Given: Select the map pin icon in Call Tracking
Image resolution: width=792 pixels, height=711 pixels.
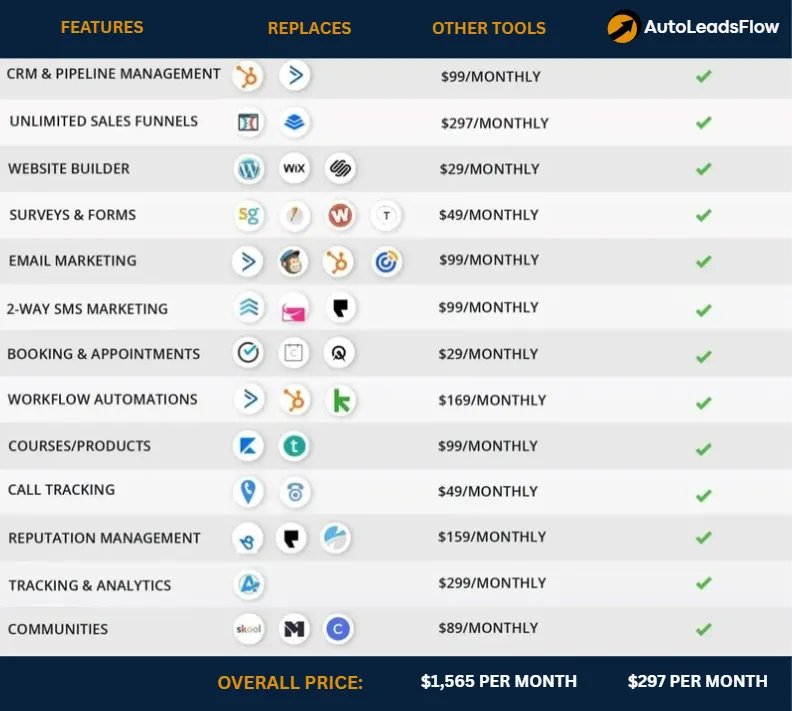Looking at the screenshot, I should pyautogui.click(x=248, y=491).
